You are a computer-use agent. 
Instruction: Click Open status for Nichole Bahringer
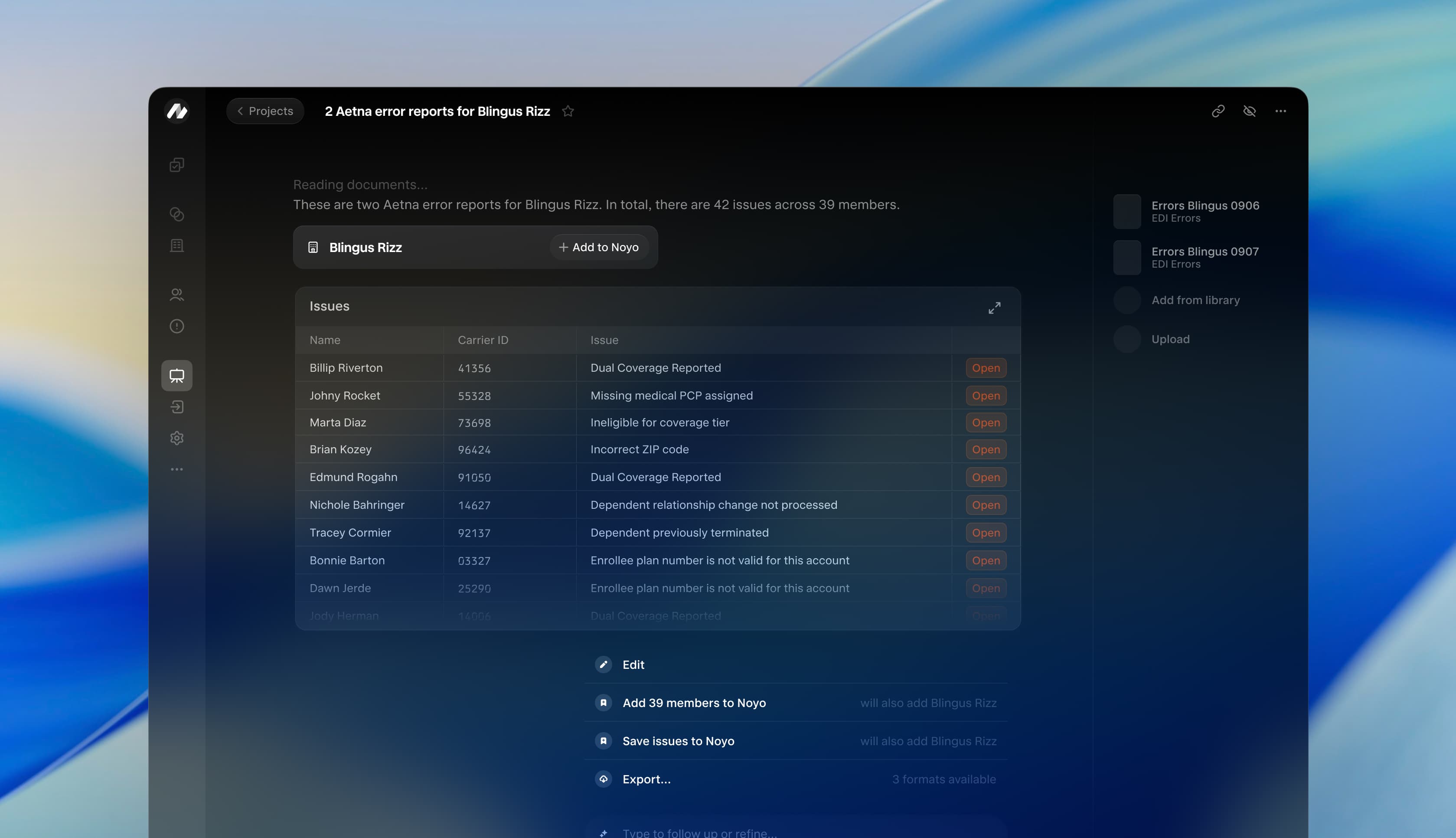pos(986,505)
